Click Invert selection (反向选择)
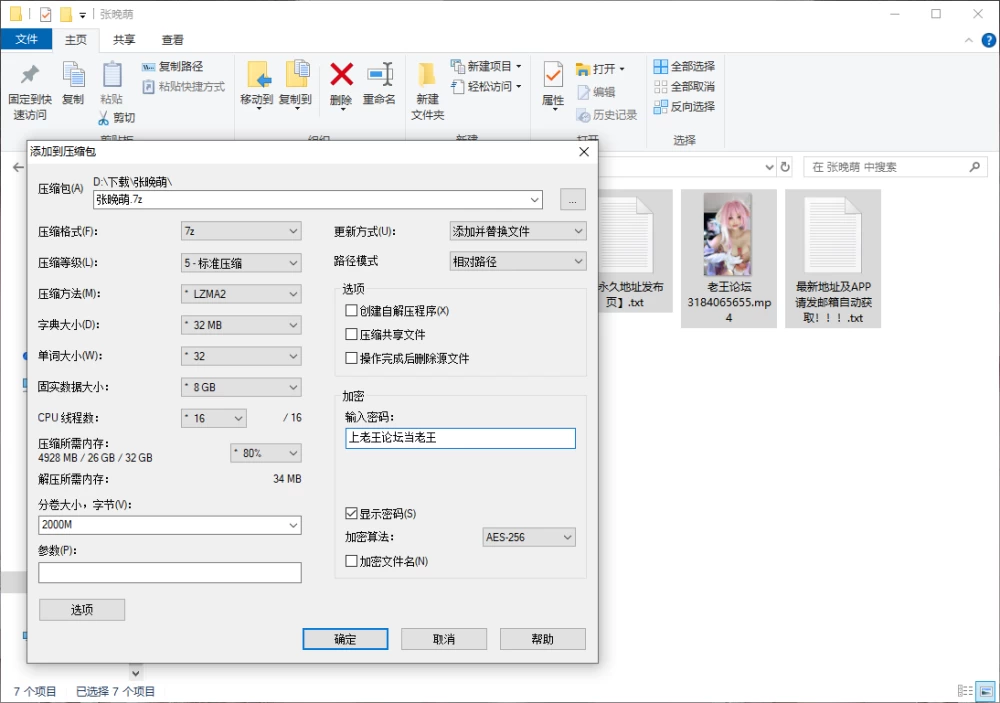This screenshot has width=1000, height=703. coord(684,107)
